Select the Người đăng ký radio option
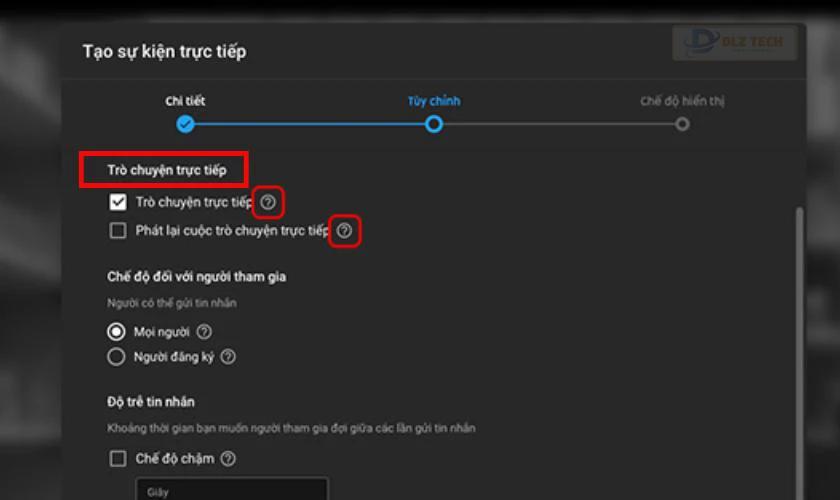The width and height of the screenshot is (840, 500). tap(116, 357)
